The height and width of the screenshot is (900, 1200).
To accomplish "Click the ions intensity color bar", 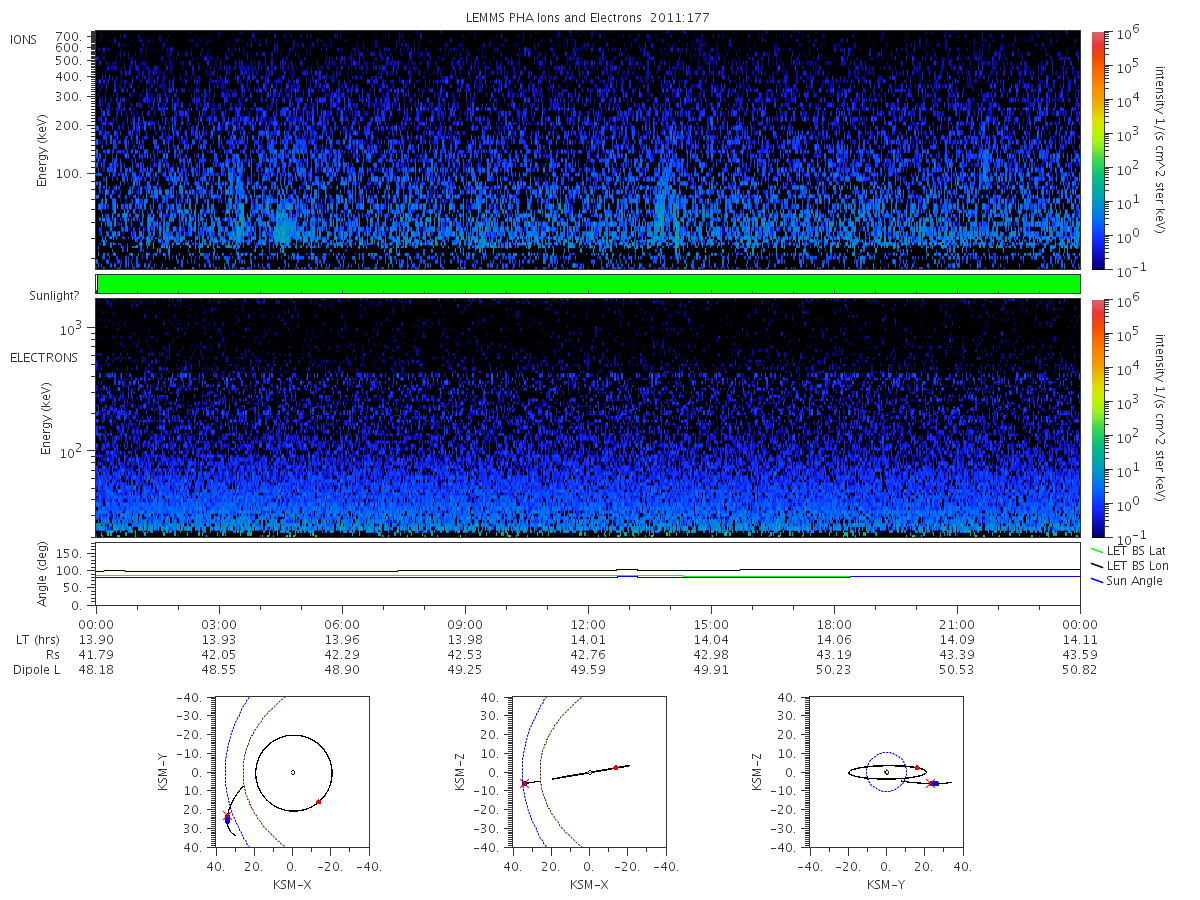I will point(1097,150).
